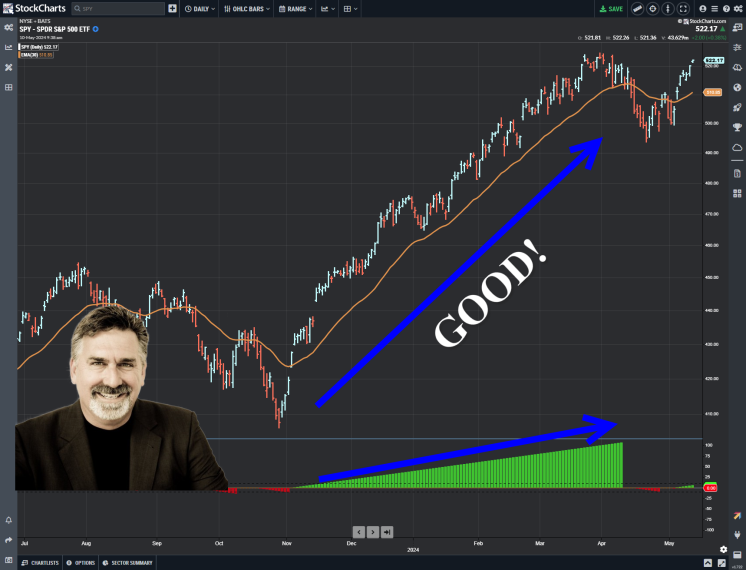Toggle the vertical inspect line tool

pos(668,9)
